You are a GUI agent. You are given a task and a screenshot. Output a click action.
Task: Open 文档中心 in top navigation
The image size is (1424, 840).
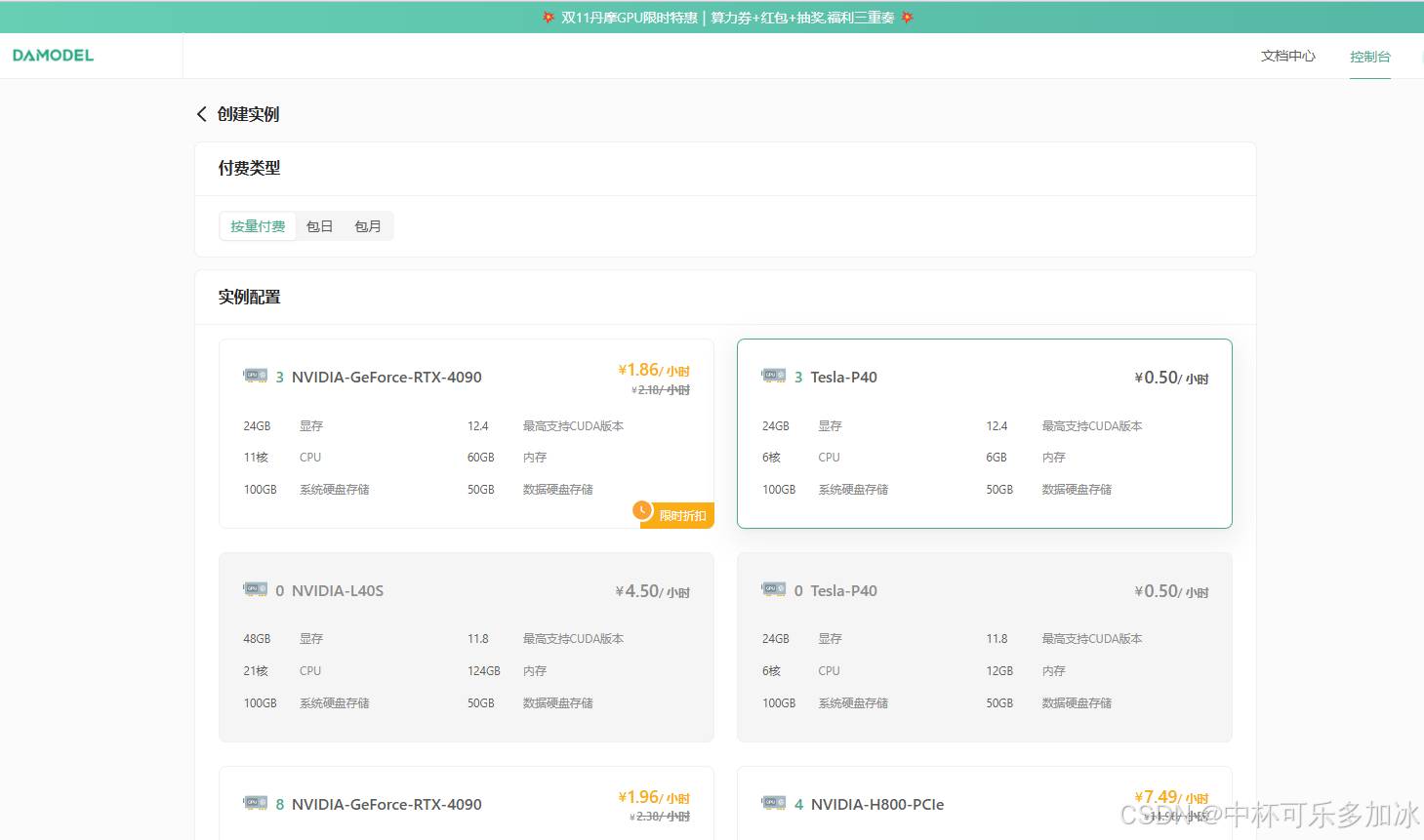pos(1288,57)
